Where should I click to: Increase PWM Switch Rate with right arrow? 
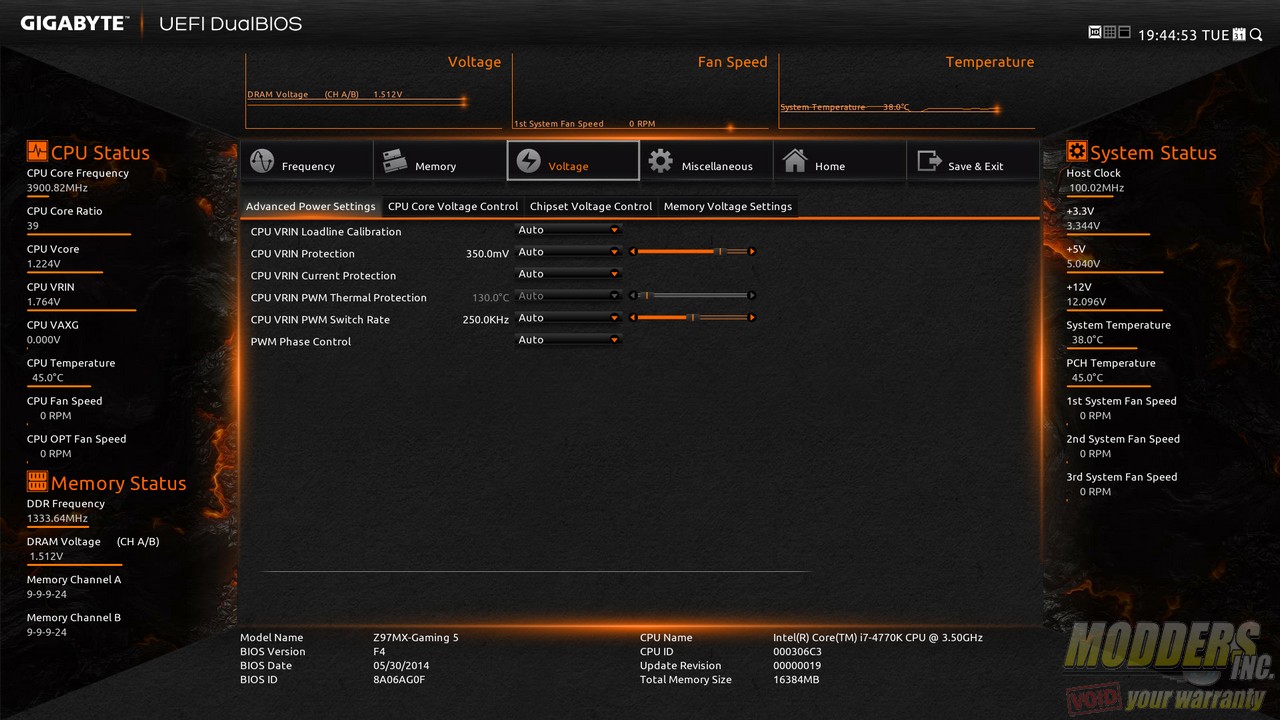pyautogui.click(x=752, y=318)
